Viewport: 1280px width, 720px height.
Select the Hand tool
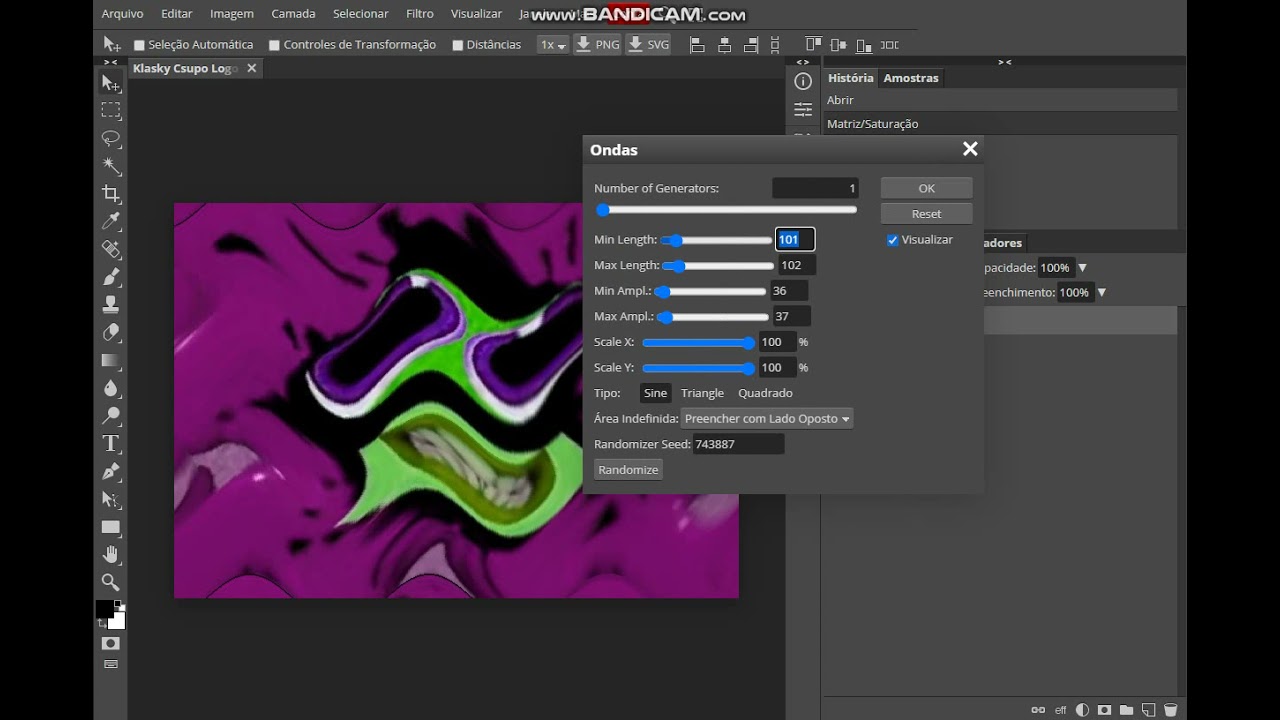pos(111,554)
